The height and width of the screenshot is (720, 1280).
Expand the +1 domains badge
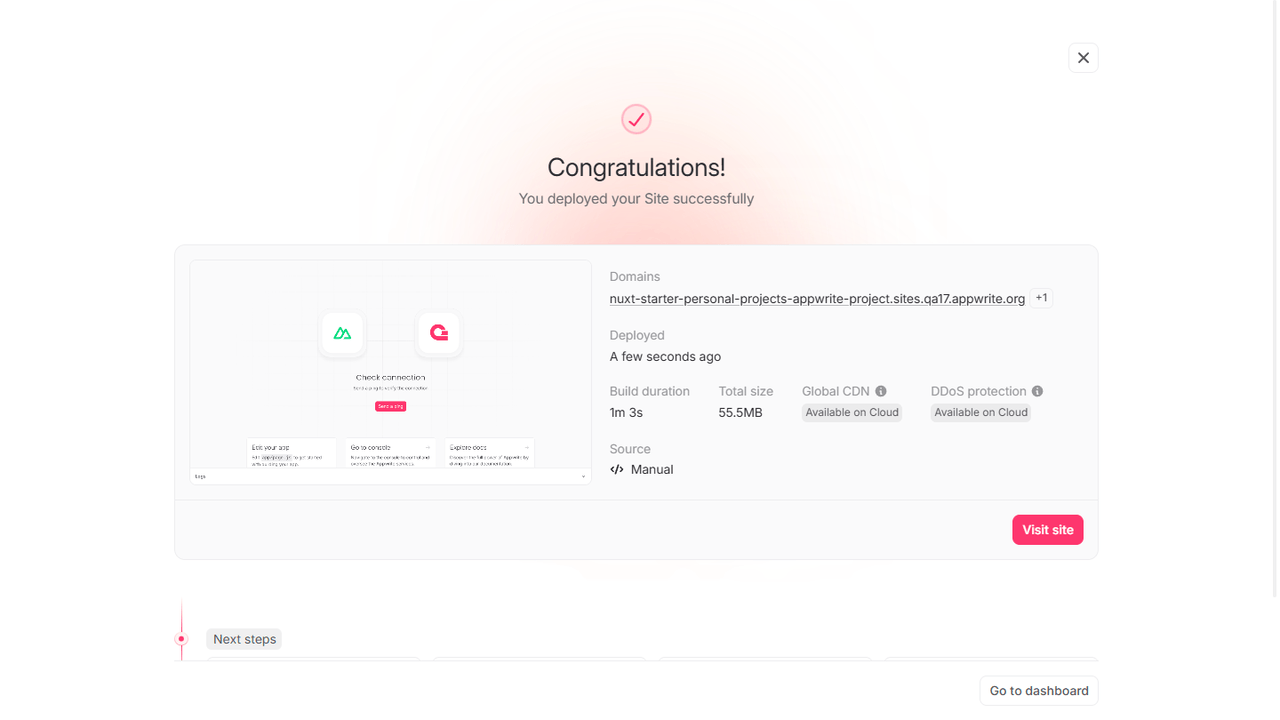(x=1041, y=297)
